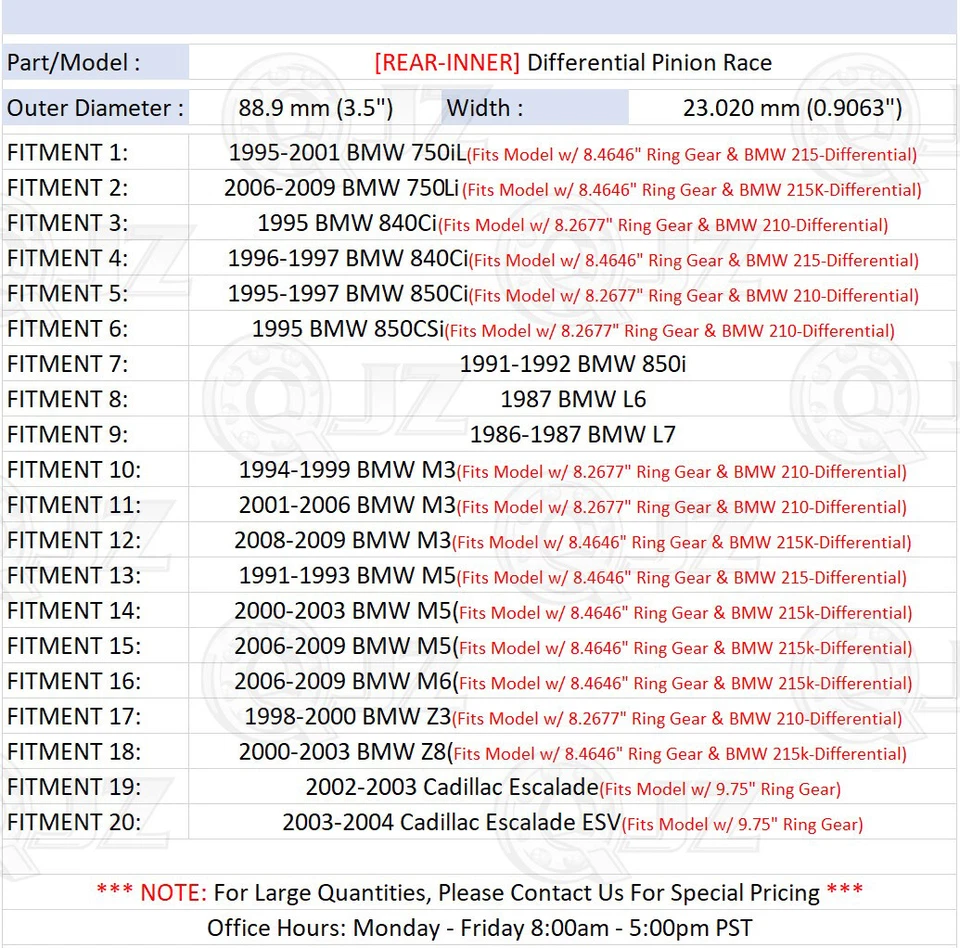
Task: Select '1991-1992 BMW 850i' fitment entry
Action: pyautogui.click(x=573, y=364)
